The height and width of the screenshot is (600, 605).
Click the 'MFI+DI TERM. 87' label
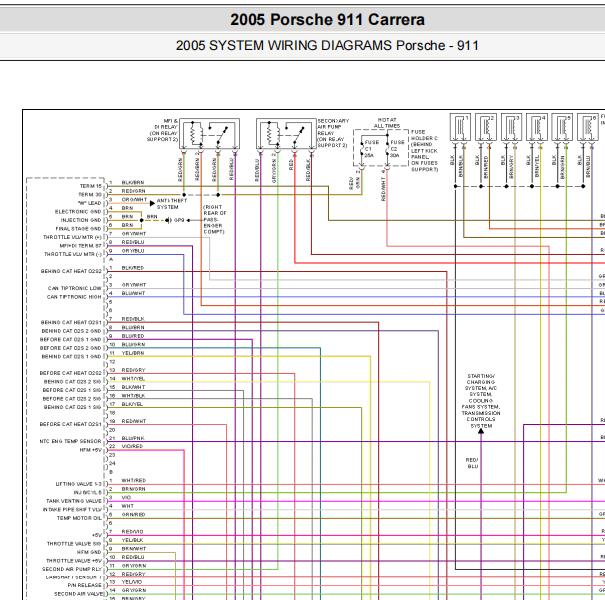click(80, 245)
